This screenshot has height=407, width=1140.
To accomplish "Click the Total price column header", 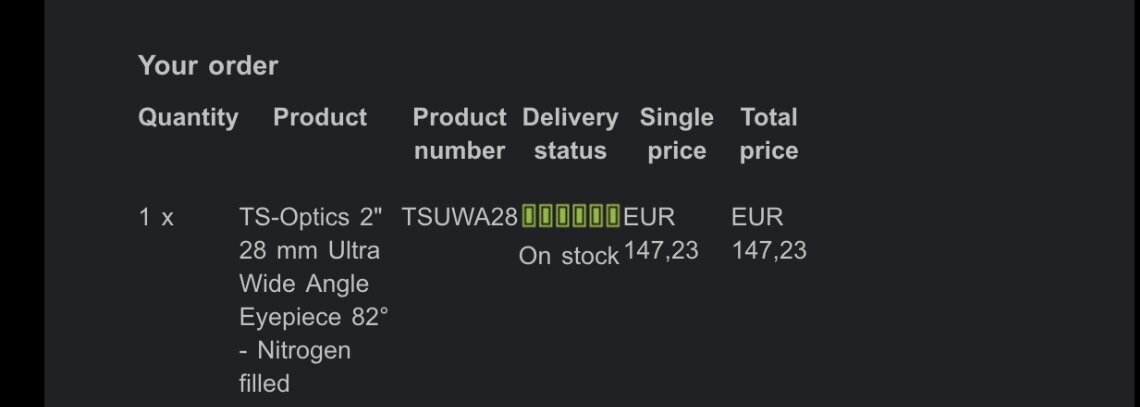I will point(769,134).
